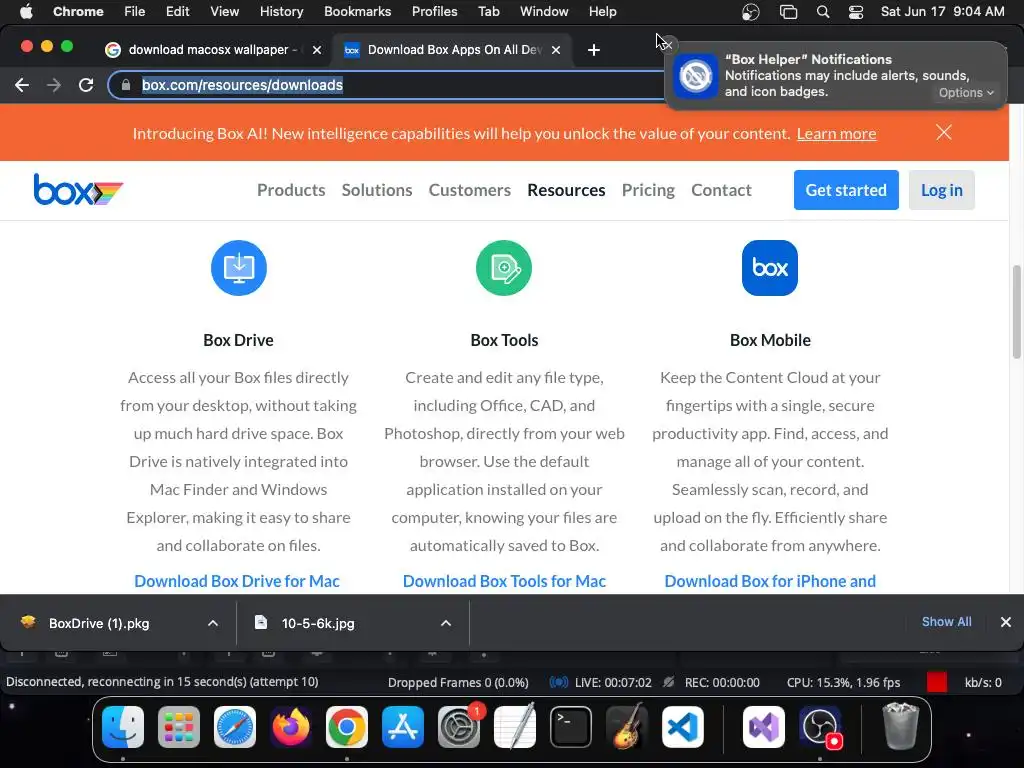Viewport: 1024px width, 768px height.
Task: Click the Log in button
Action: (x=941, y=190)
